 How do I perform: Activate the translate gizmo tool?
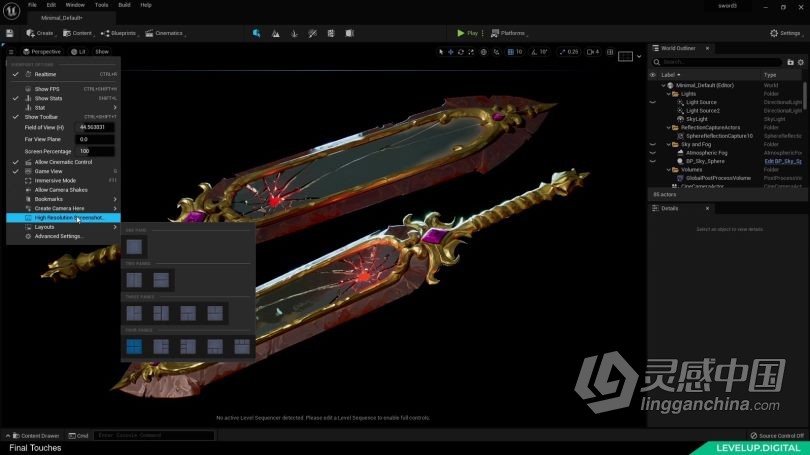pyautogui.click(x=450, y=52)
